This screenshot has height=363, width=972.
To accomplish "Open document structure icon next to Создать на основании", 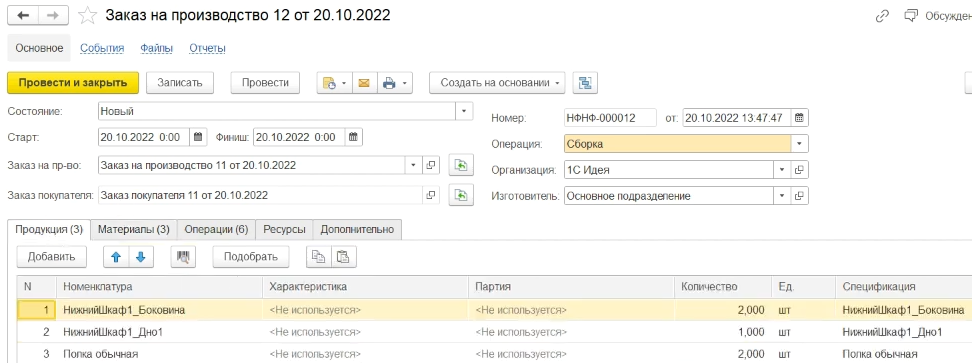I will 585,83.
